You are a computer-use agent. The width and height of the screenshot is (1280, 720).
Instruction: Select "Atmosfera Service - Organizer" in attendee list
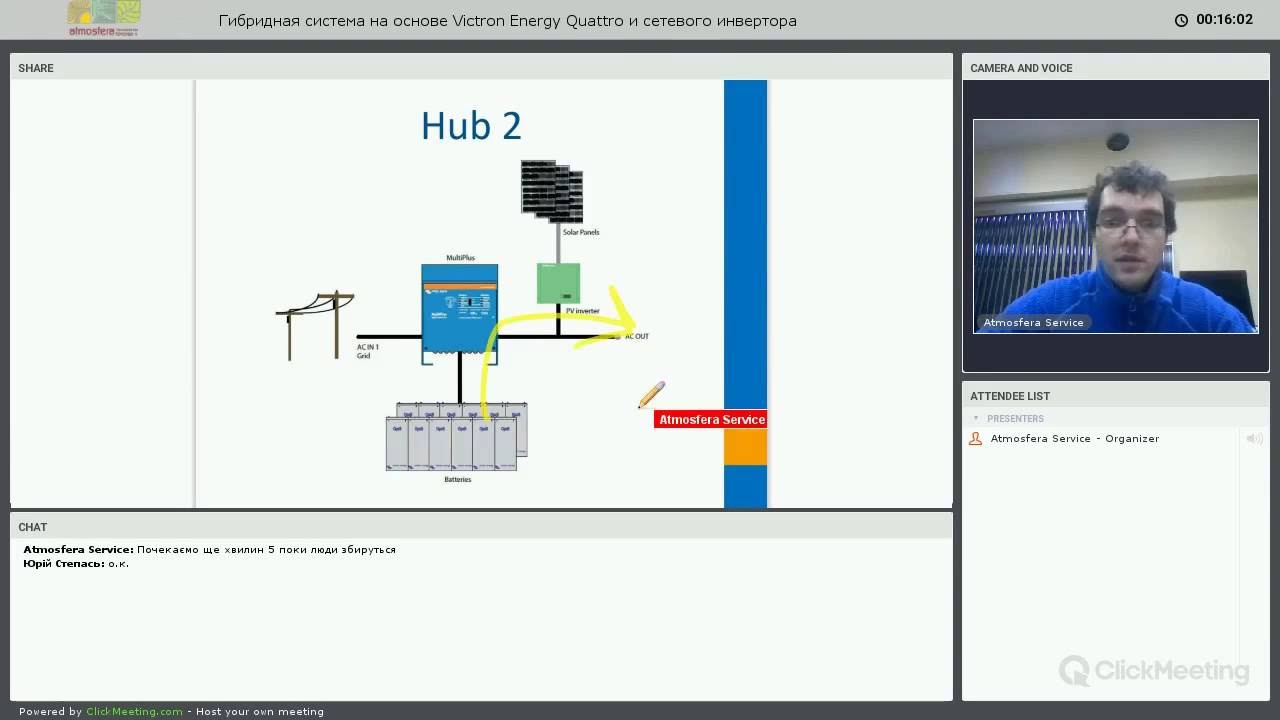[x=1075, y=438]
